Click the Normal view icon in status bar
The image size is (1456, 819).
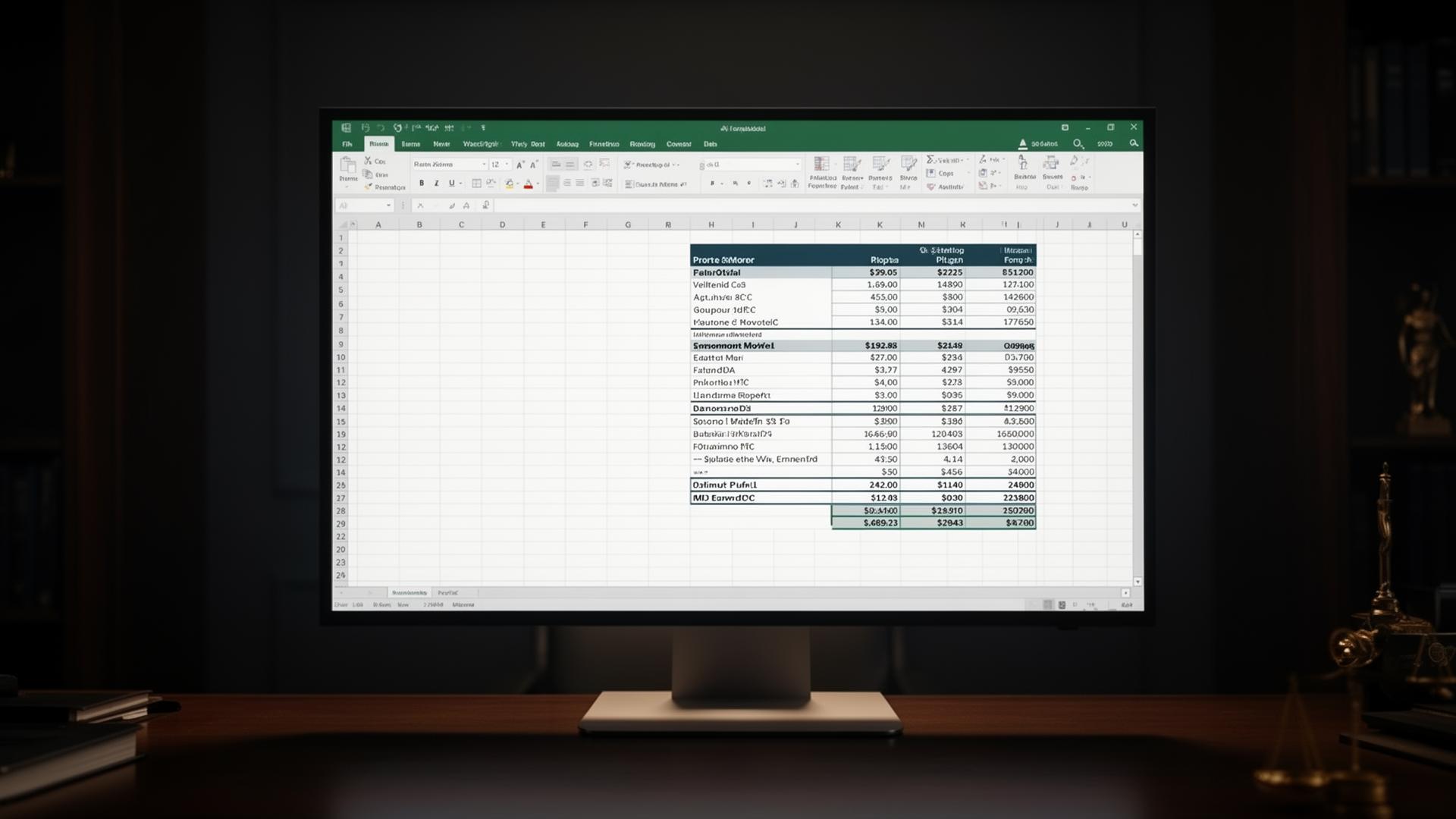(1047, 604)
